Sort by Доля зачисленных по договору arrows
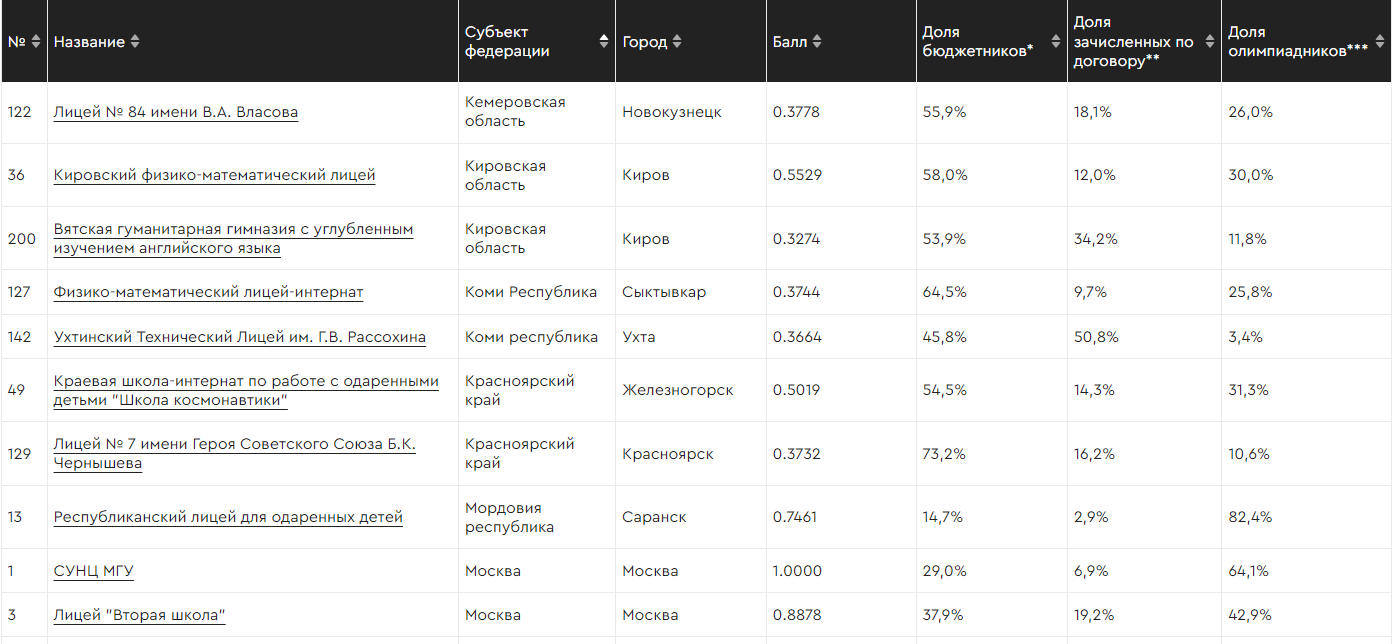 (1208, 42)
